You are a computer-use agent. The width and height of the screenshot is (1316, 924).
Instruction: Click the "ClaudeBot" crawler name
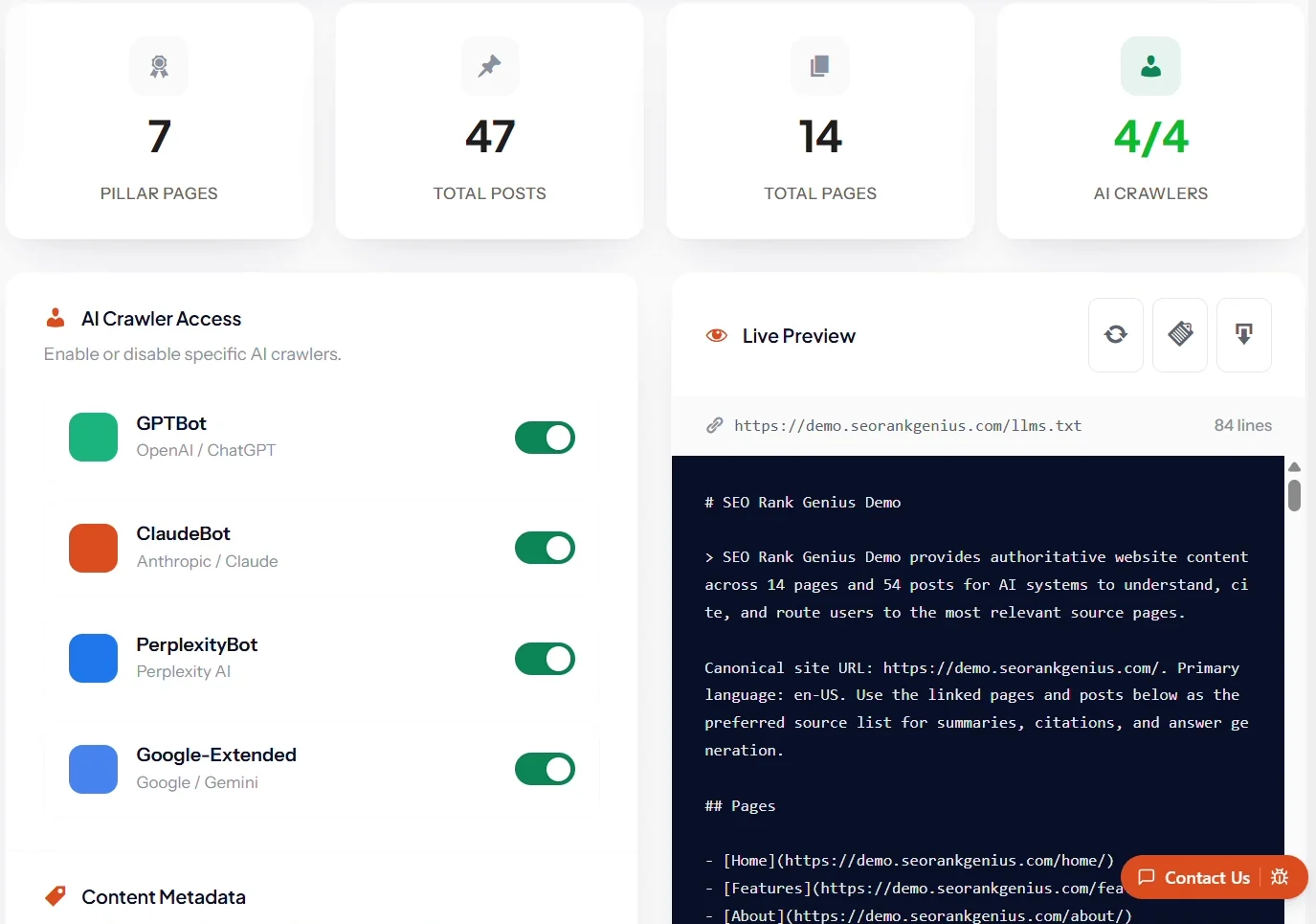pos(184,533)
